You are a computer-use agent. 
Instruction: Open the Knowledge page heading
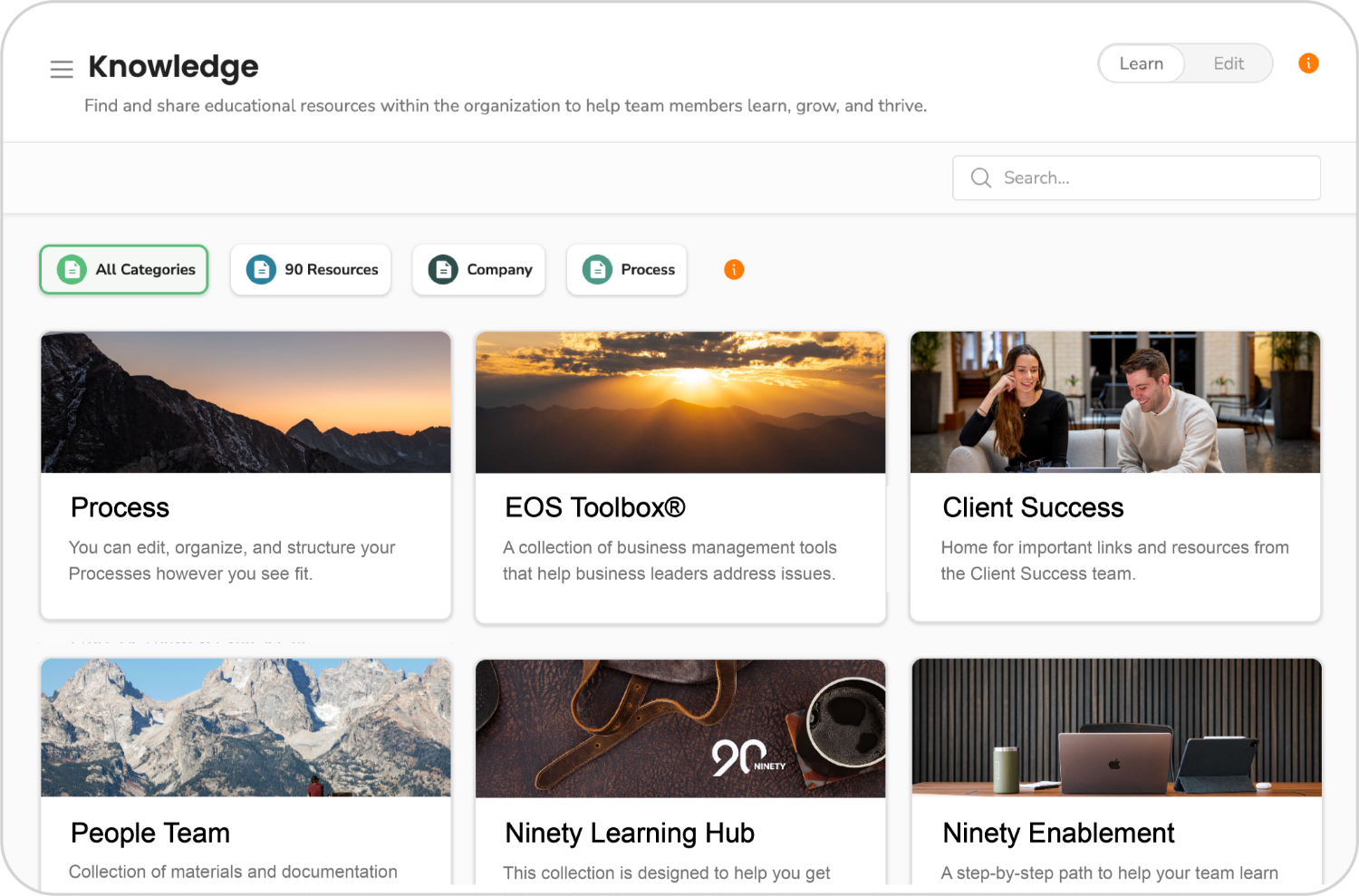172,66
